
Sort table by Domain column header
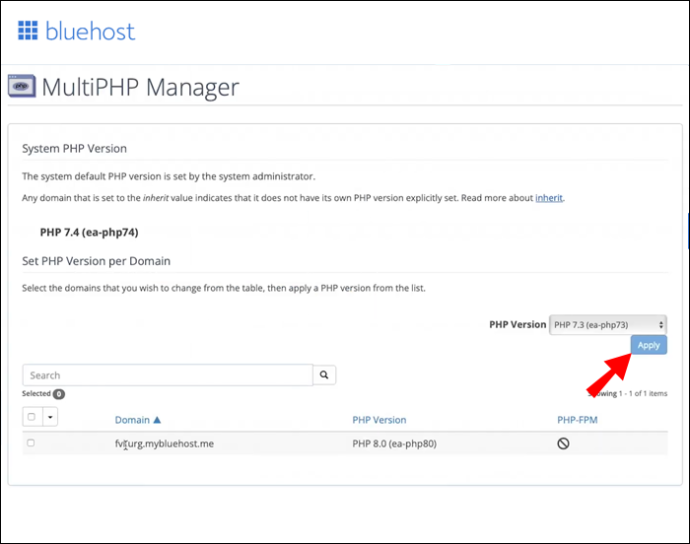[132, 420]
